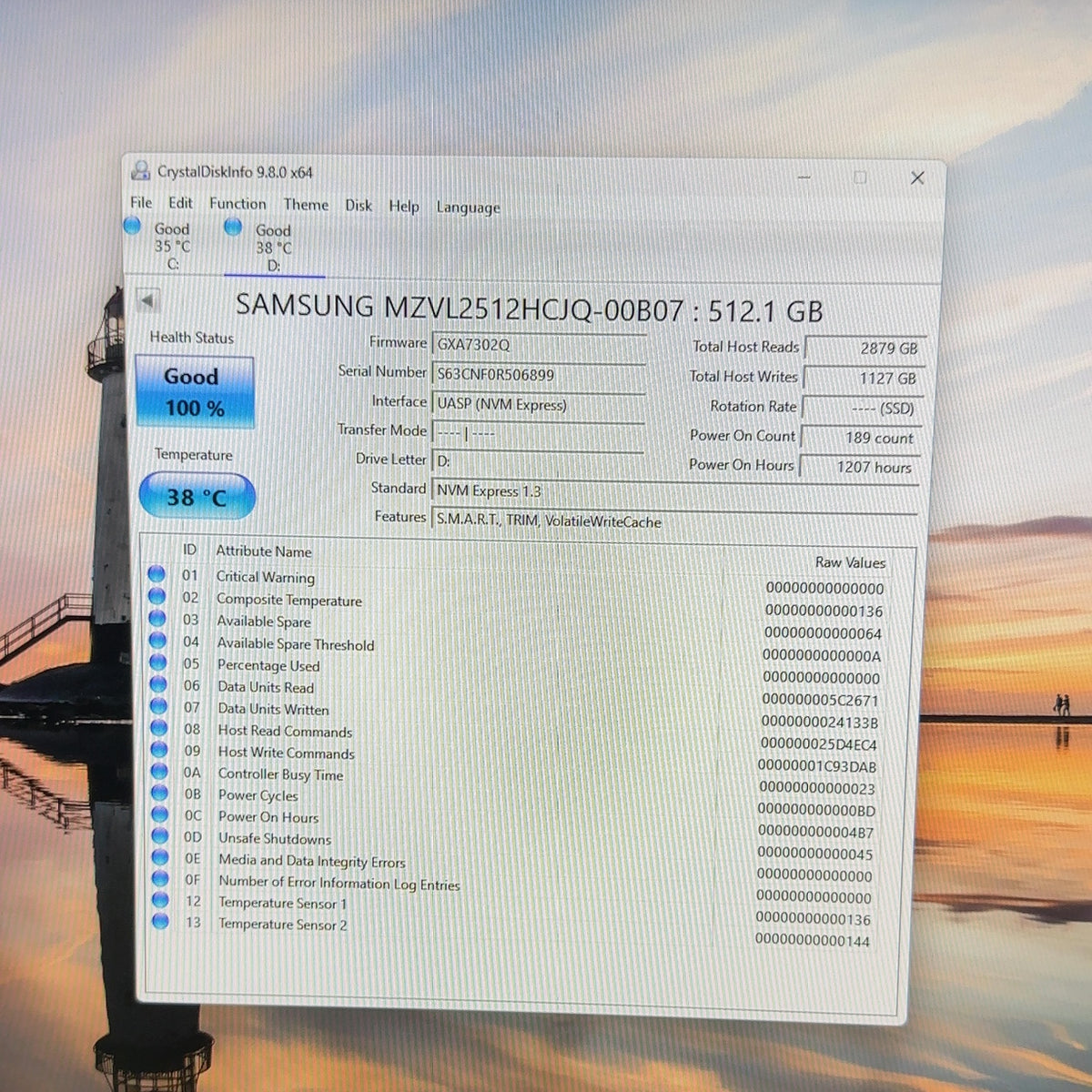This screenshot has height=1092, width=1092.
Task: Select Number of Error Information Log Entries
Action: coord(339,883)
